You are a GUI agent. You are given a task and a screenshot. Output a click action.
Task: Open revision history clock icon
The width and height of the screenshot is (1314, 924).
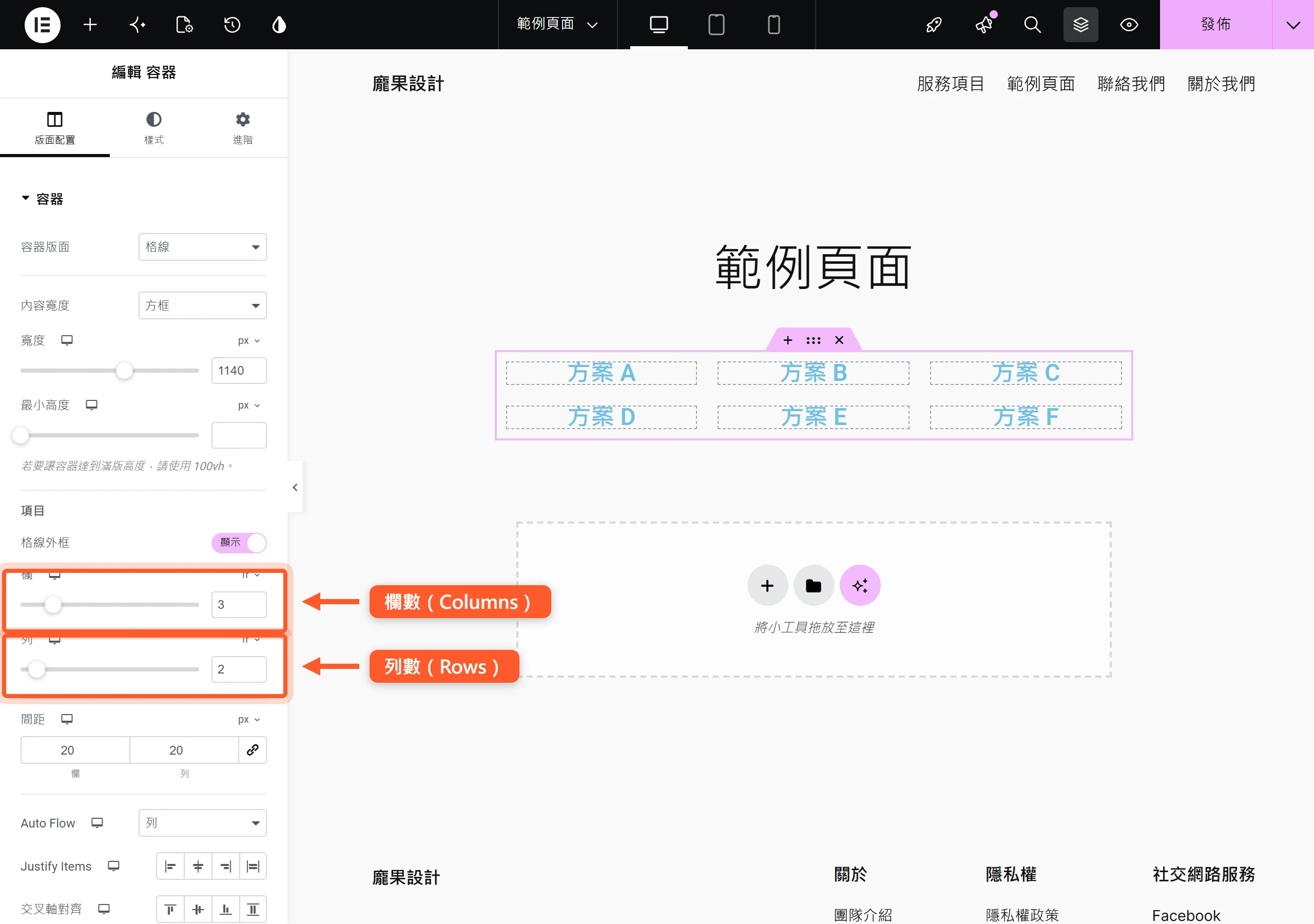232,25
